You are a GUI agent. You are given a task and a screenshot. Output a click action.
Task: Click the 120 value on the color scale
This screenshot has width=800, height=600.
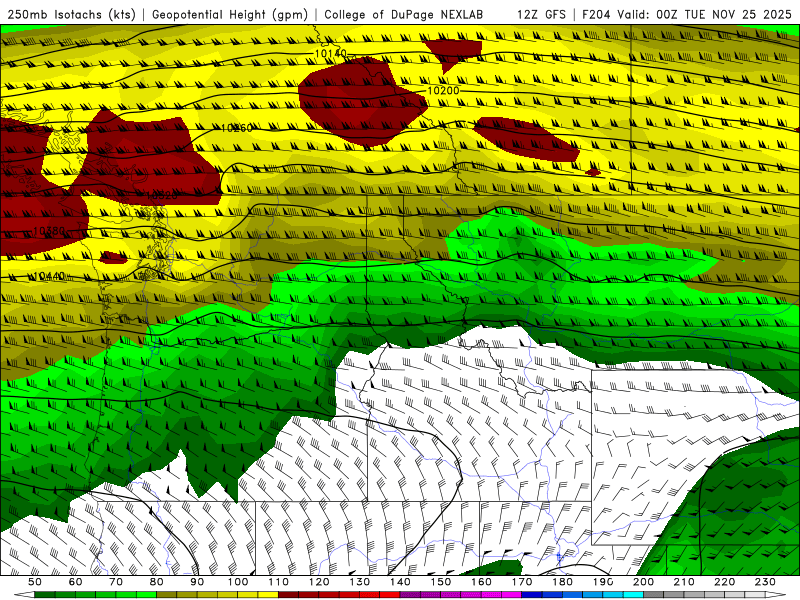point(319,582)
